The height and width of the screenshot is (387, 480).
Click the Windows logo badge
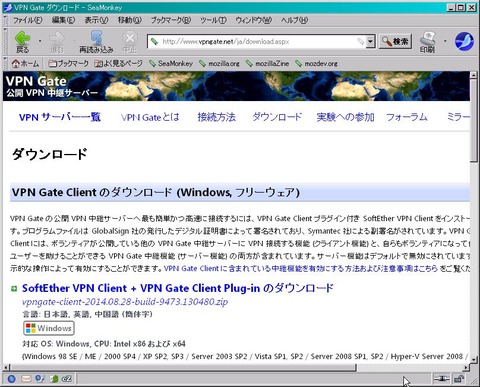[49, 328]
